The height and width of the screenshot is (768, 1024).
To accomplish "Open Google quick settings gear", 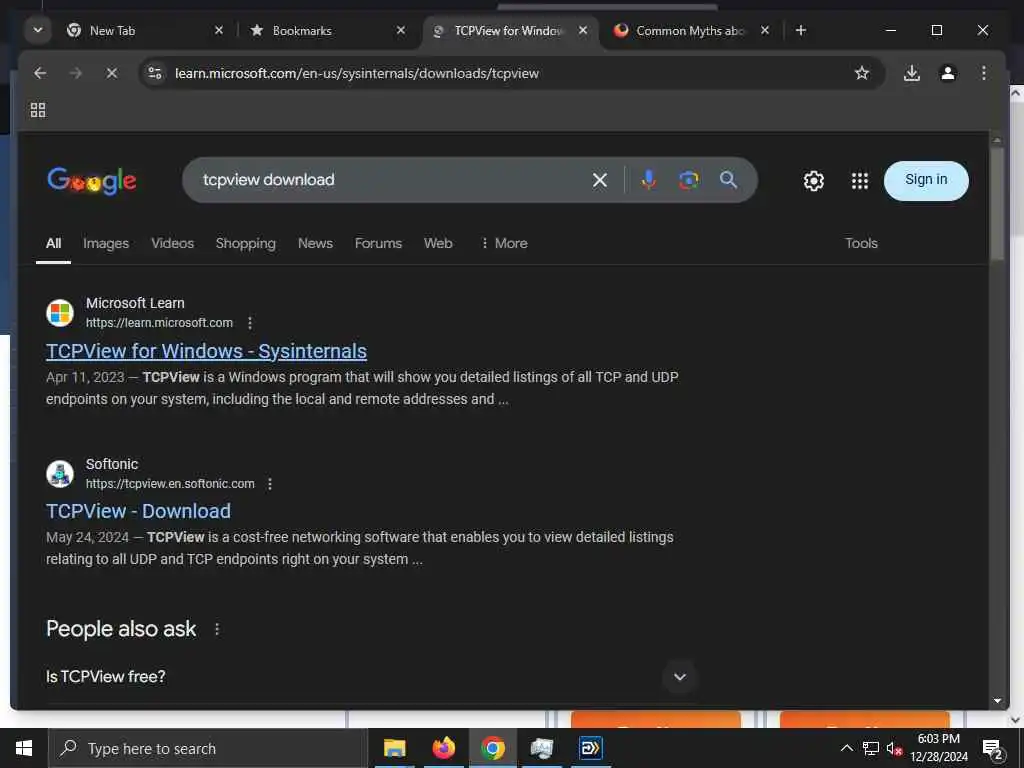I will [x=814, y=181].
